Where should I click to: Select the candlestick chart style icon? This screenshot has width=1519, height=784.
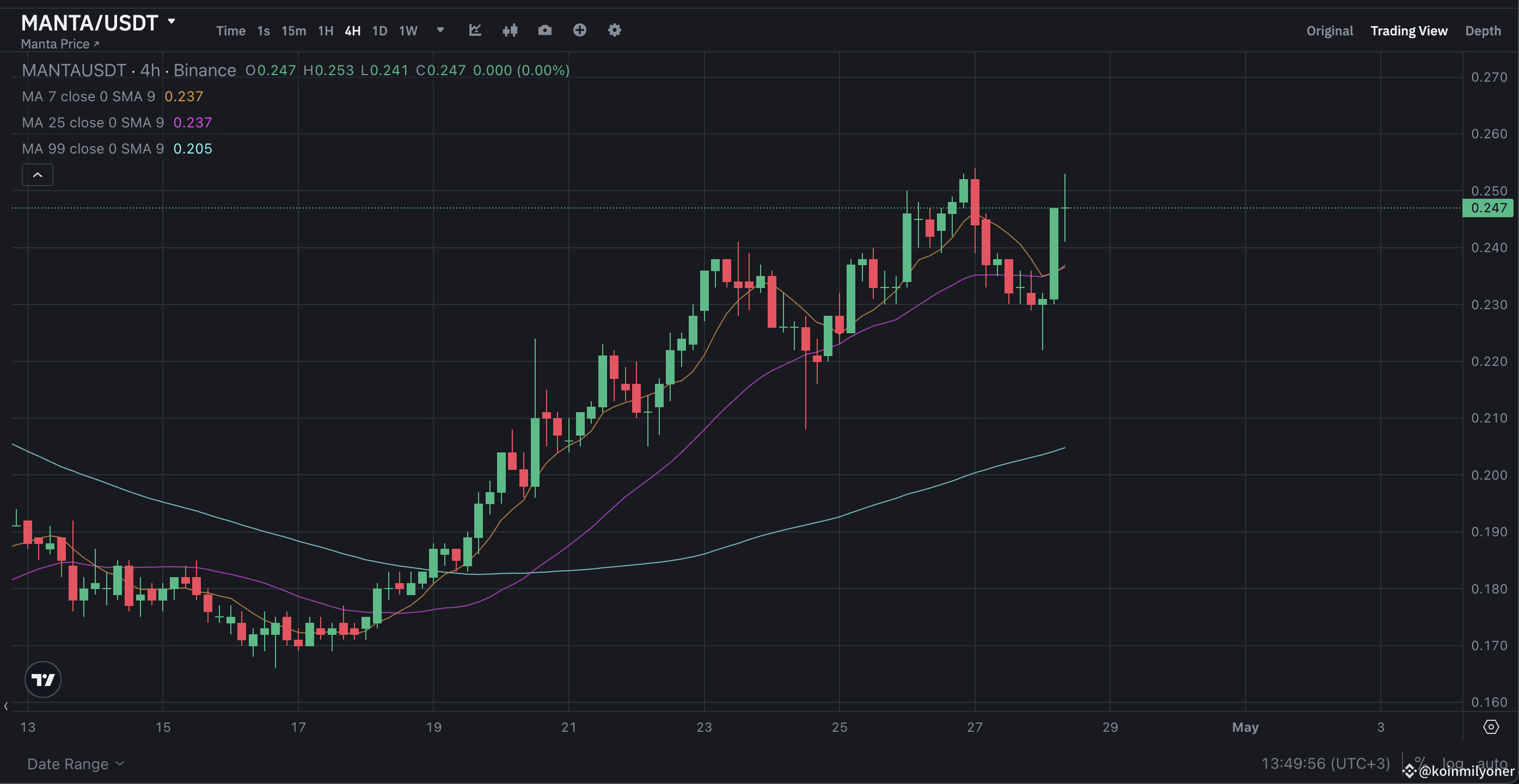[x=510, y=30]
